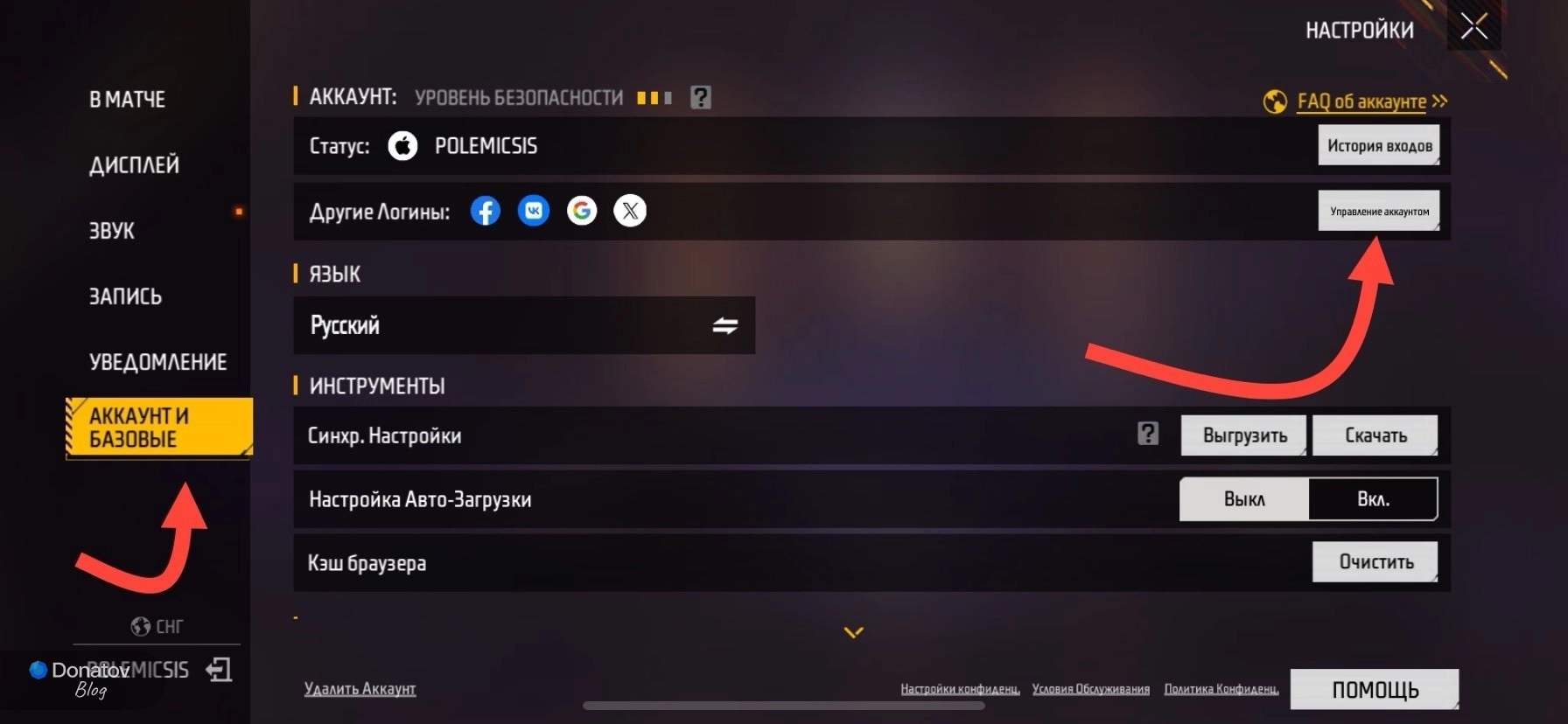Click the logout icon next to POLEMICSIS
Image resolution: width=1568 pixels, height=724 pixels.
[219, 670]
